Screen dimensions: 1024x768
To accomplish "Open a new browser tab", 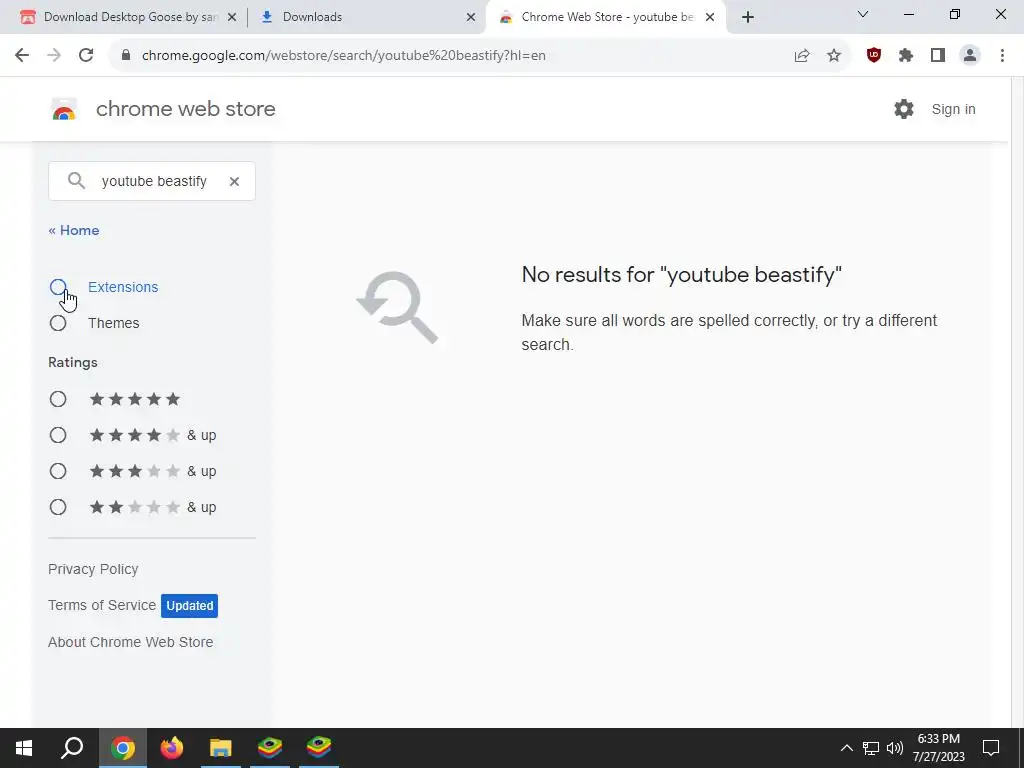I will pos(748,17).
